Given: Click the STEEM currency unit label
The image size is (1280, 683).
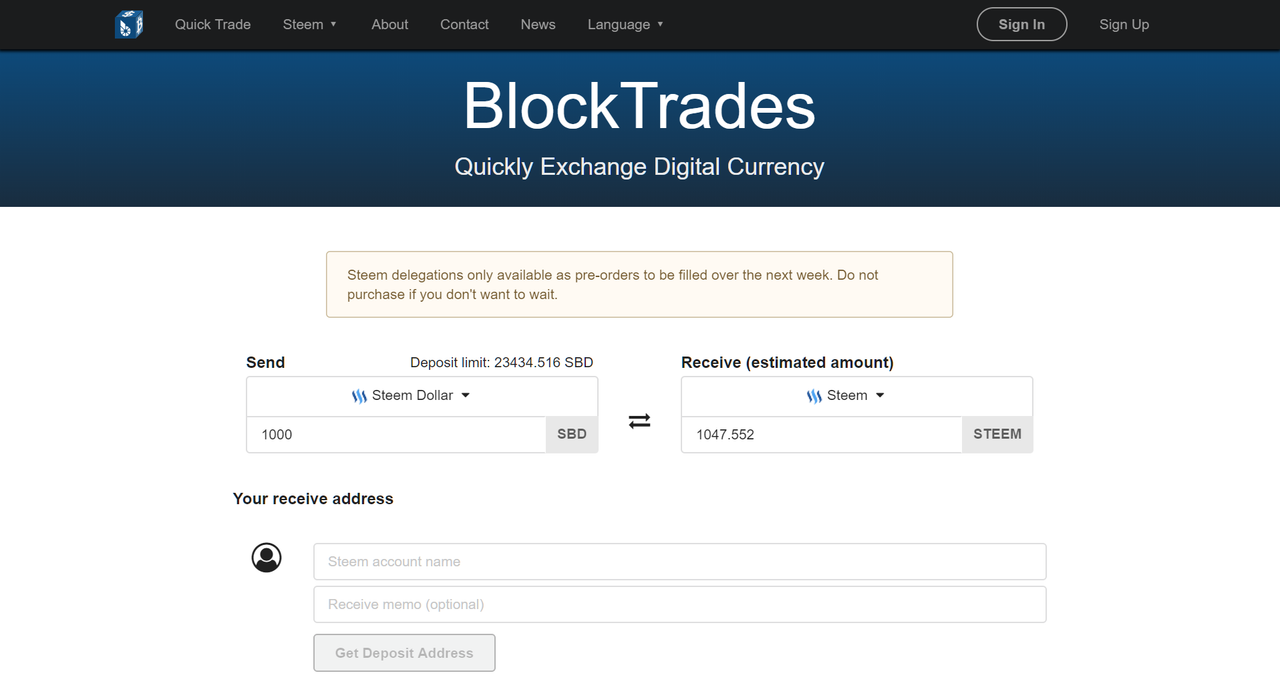Looking at the screenshot, I should pos(998,434).
